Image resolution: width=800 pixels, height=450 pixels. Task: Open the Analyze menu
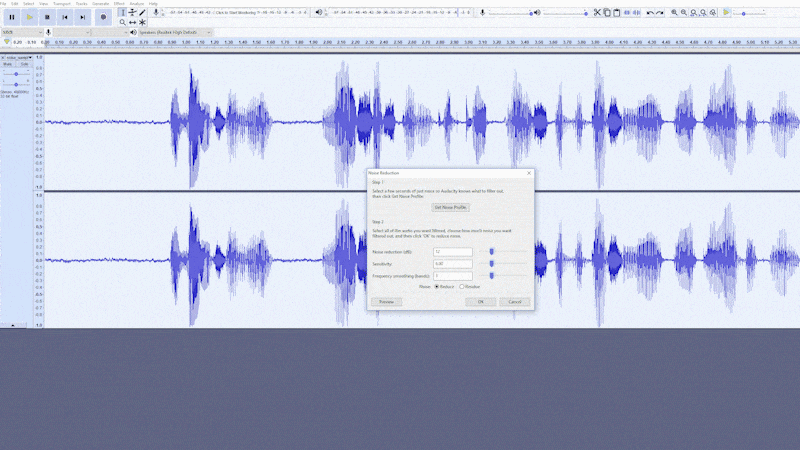pos(137,4)
